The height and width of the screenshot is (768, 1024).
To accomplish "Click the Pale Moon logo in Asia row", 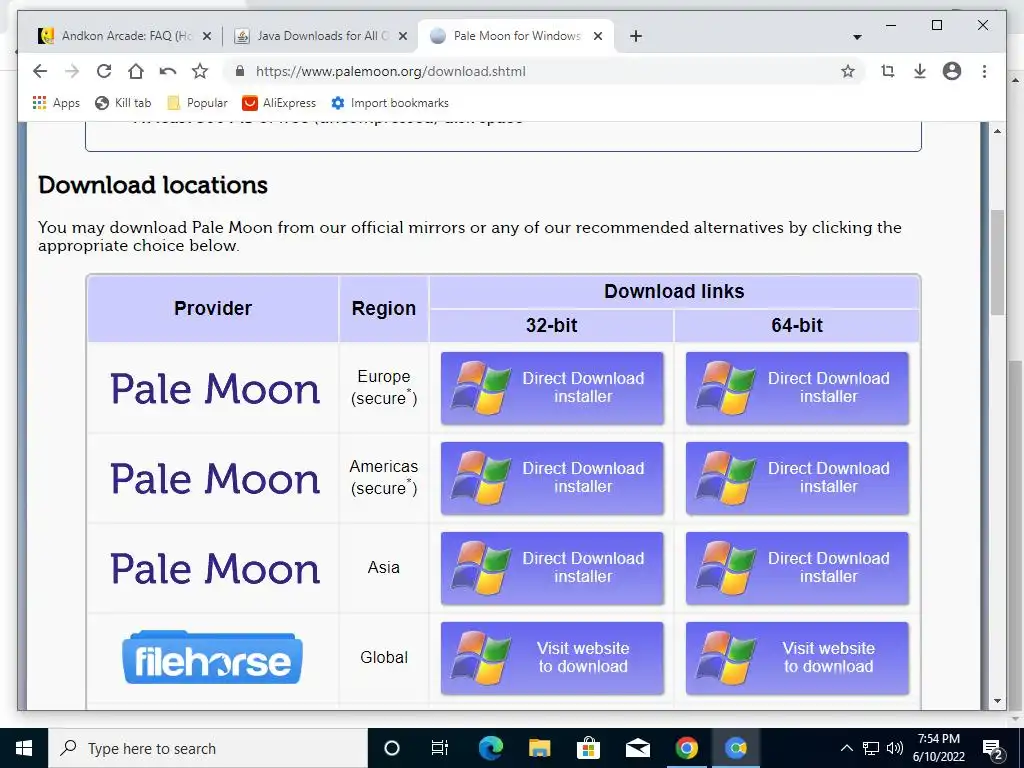I will 215,569.
